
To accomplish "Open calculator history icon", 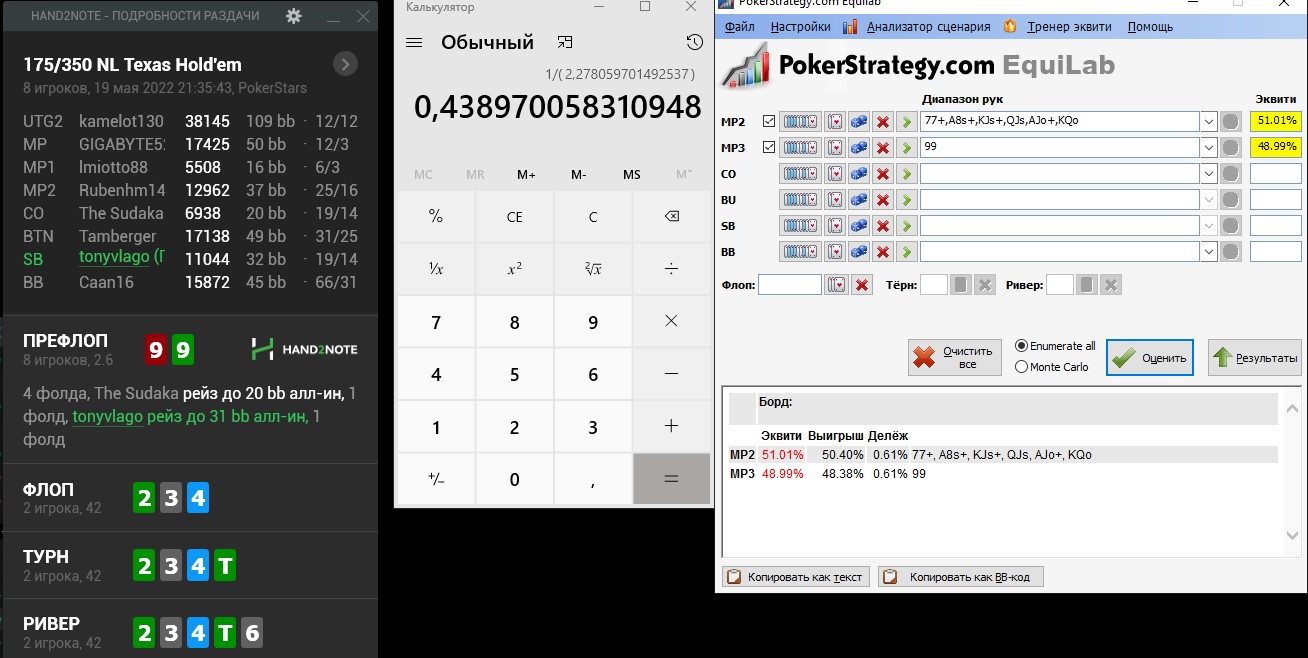I will pos(695,42).
